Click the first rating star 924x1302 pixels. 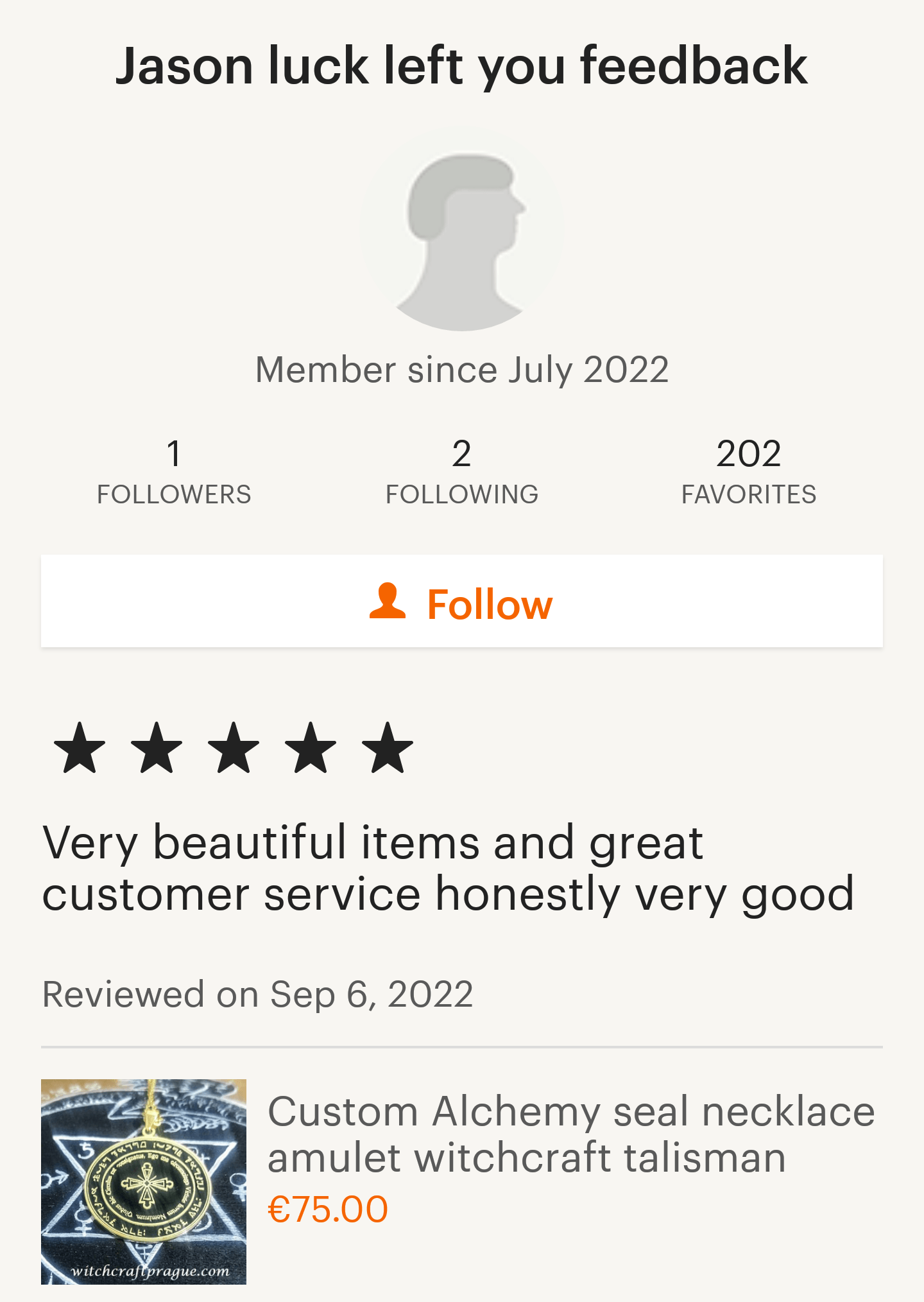tap(80, 748)
